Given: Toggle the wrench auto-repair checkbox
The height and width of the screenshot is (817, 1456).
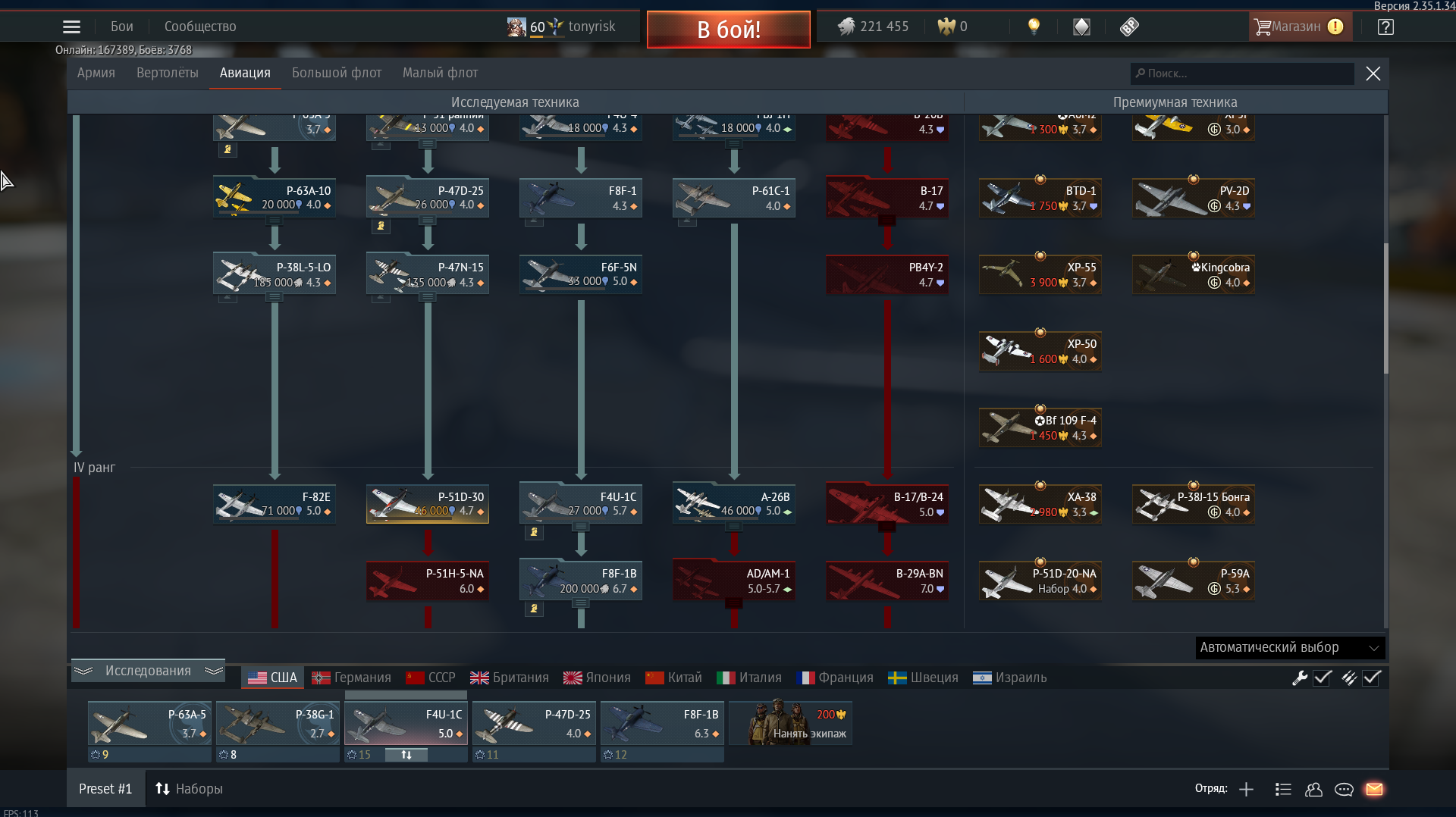Looking at the screenshot, I should pos(1323,678).
